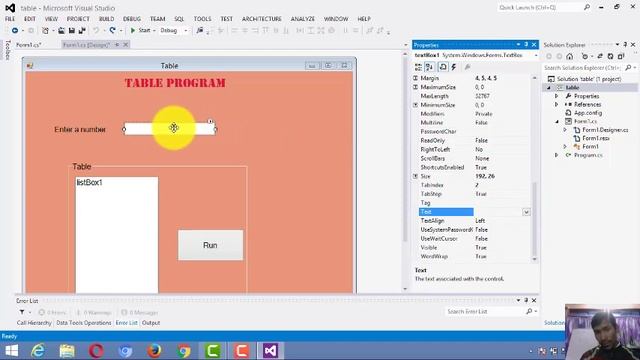640x360 pixels.
Task: Click the Navigate Backward toolbar icon
Action: 15,31
